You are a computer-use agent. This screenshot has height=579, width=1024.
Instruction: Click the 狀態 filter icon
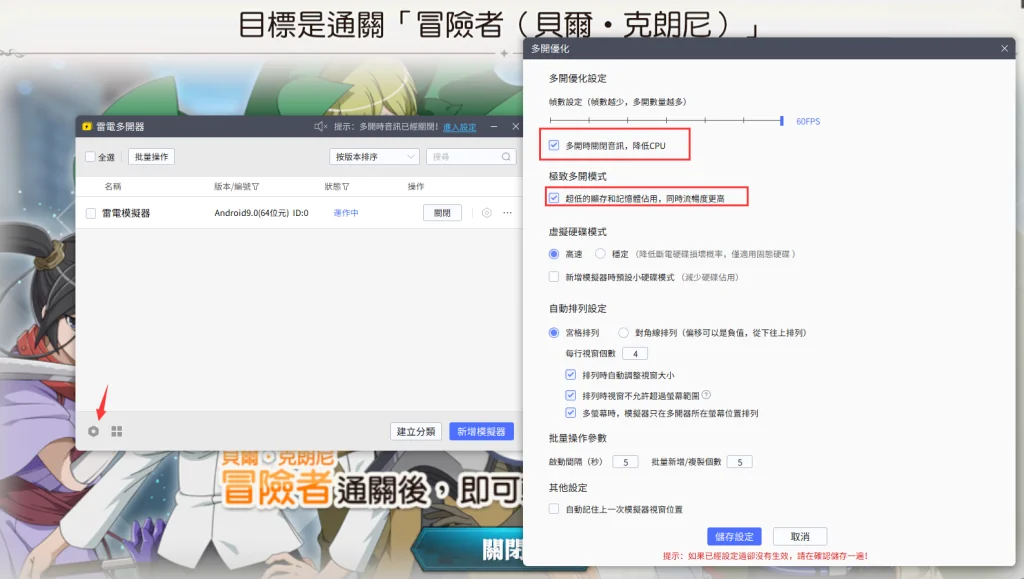click(x=345, y=187)
